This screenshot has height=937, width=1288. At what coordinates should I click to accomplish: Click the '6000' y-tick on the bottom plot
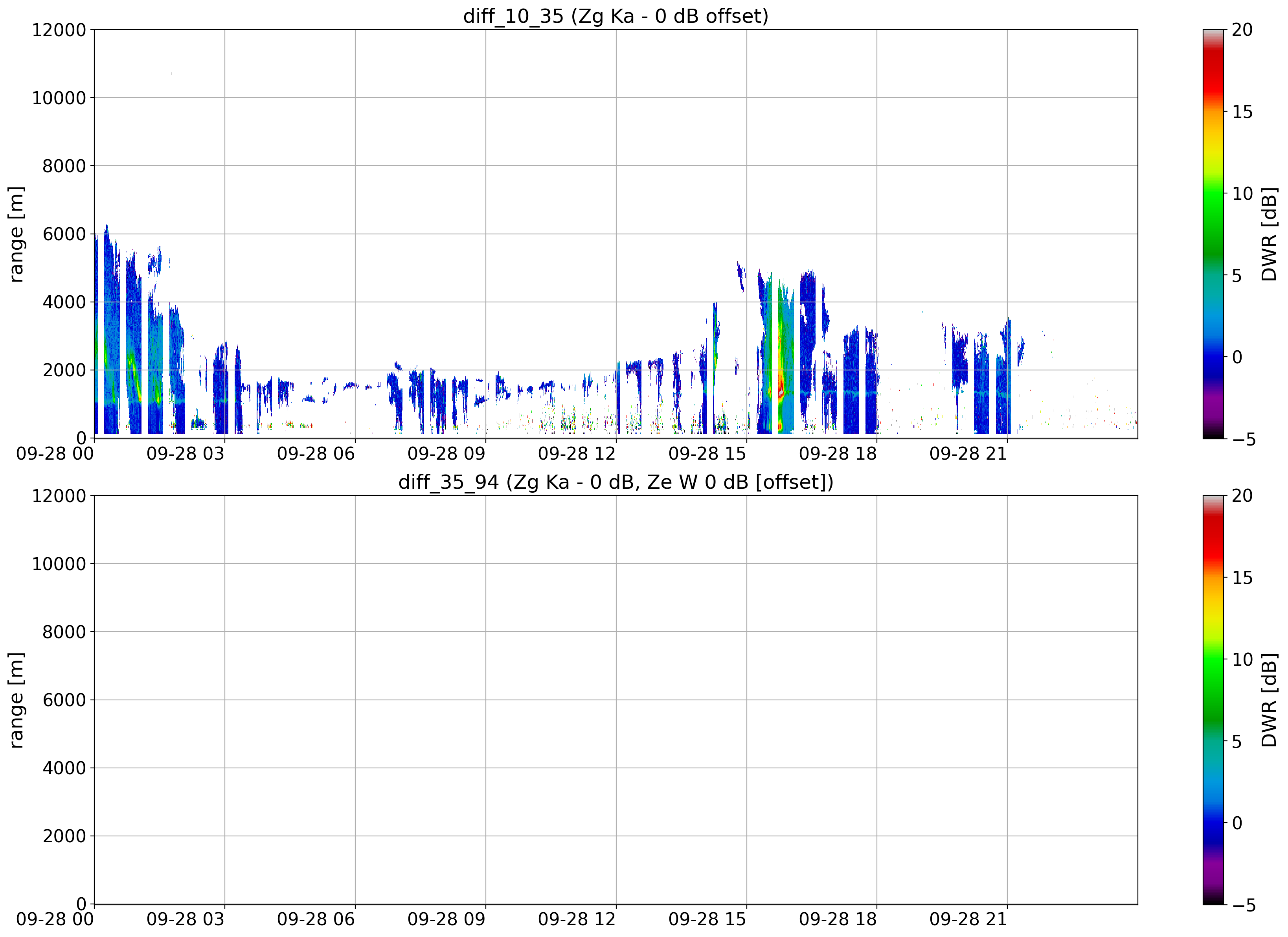coord(64,700)
